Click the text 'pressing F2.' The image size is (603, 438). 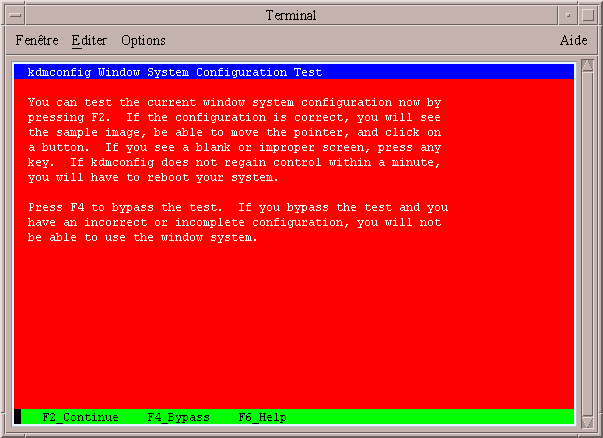(69, 118)
